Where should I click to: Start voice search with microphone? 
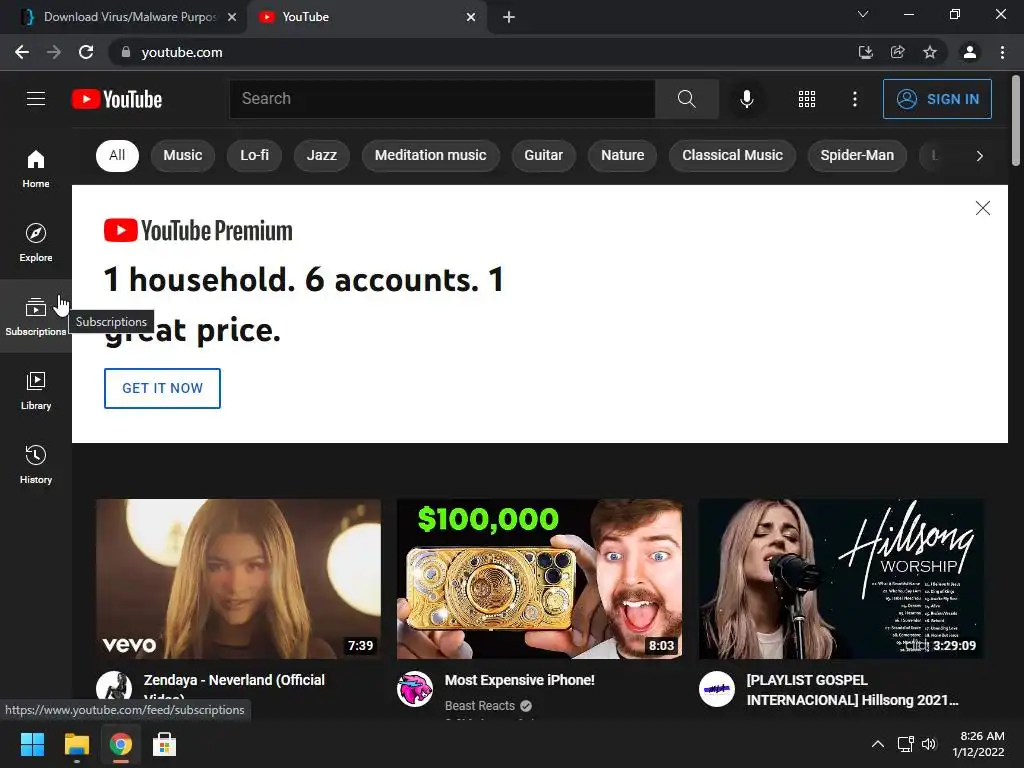coord(746,99)
